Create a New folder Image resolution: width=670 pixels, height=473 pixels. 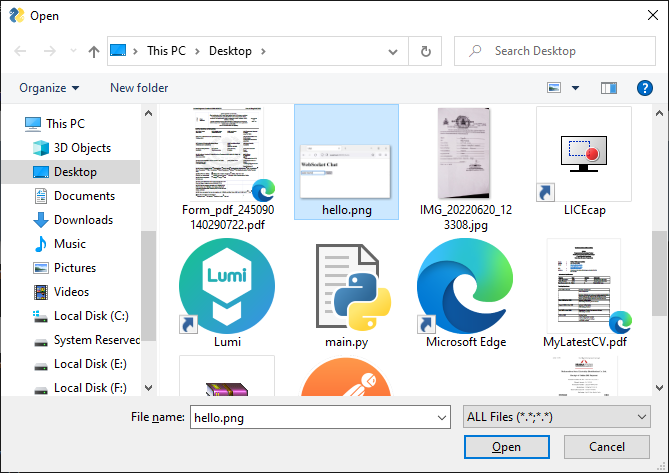[139, 88]
